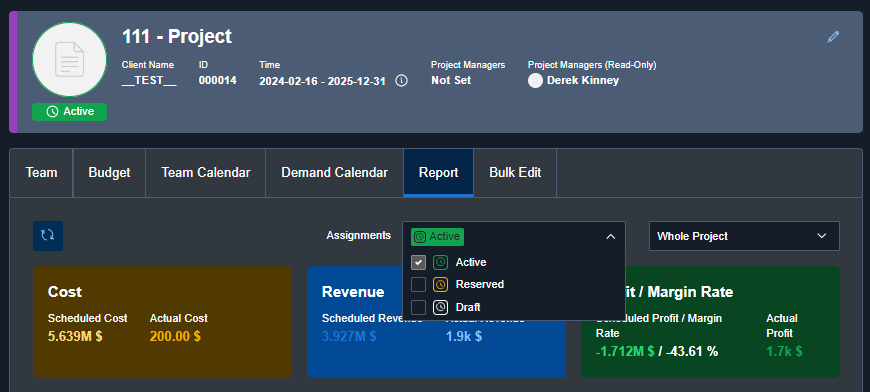Open the Budget tab
The height and width of the screenshot is (392, 870).
109,173
